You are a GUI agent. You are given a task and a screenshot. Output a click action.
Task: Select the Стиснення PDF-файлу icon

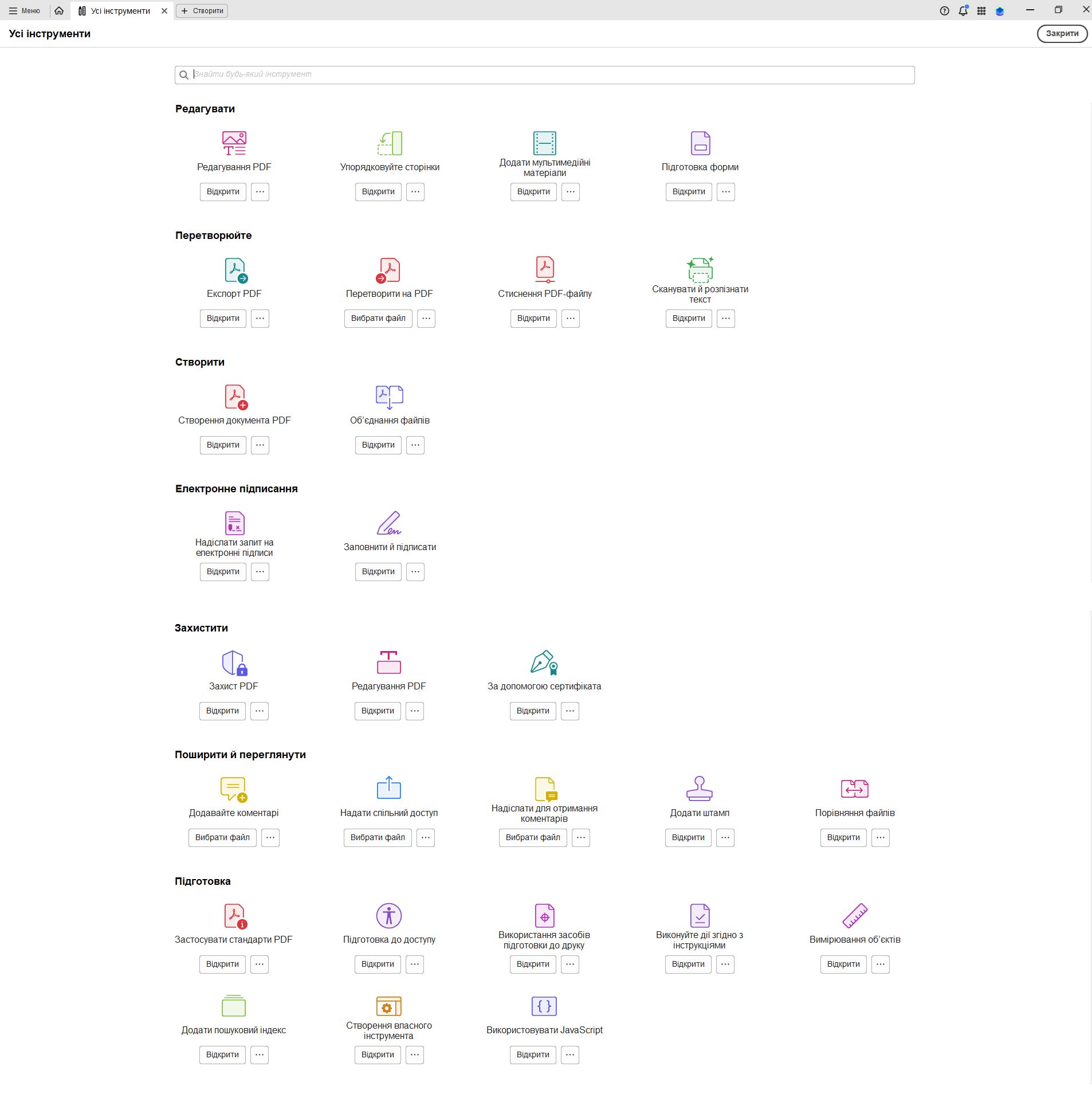click(x=543, y=269)
